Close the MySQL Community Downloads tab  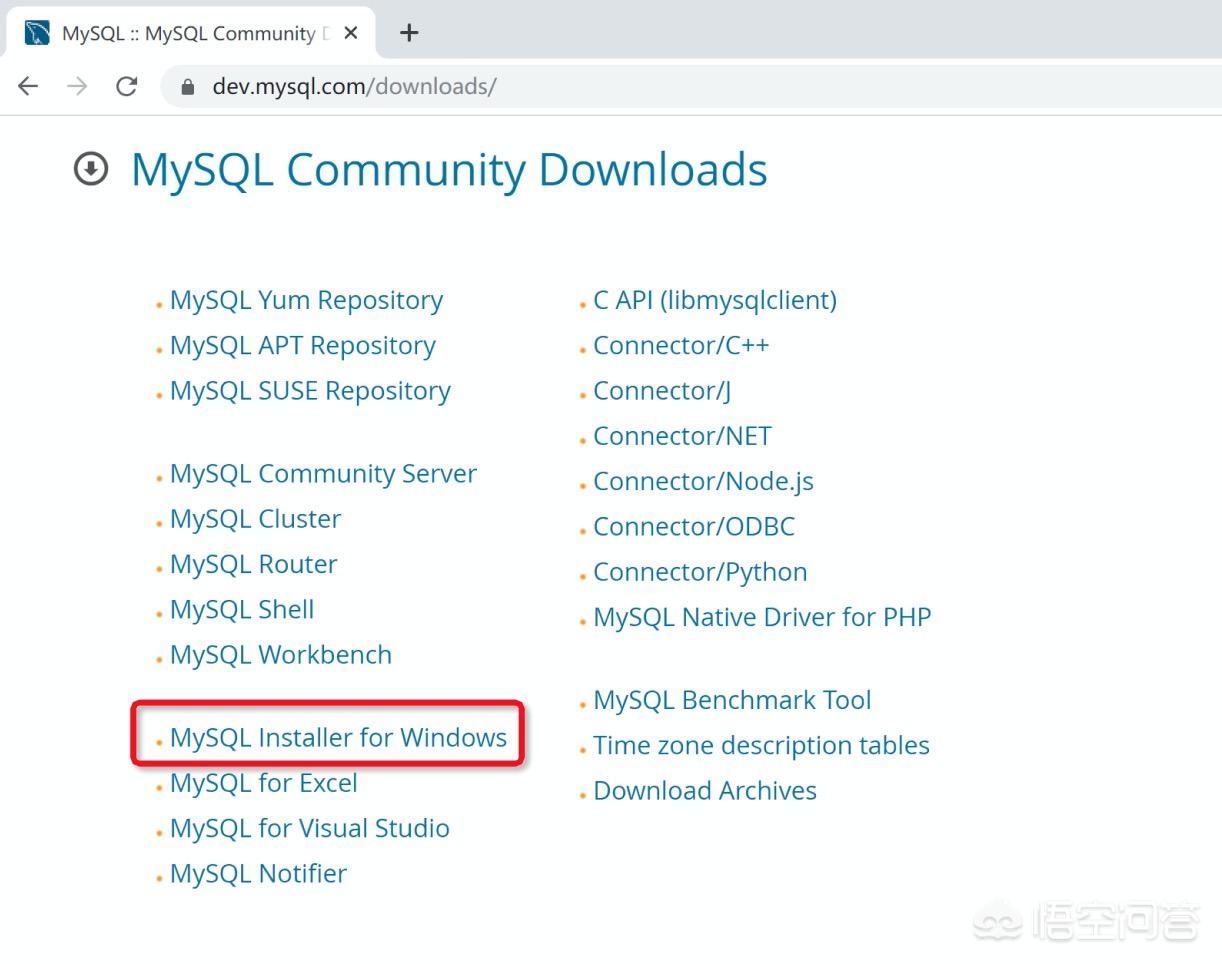click(x=351, y=33)
